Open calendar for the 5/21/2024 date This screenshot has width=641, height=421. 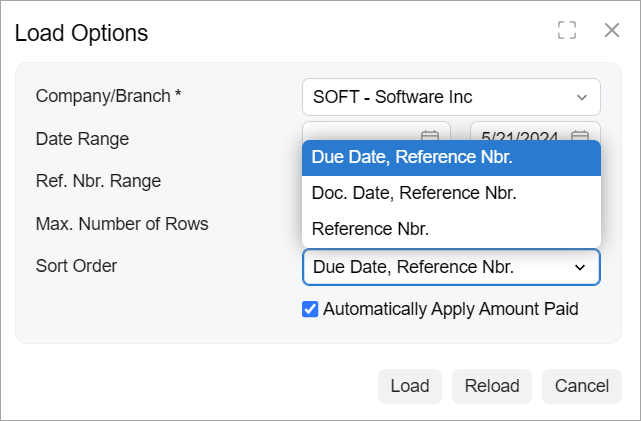point(580,135)
